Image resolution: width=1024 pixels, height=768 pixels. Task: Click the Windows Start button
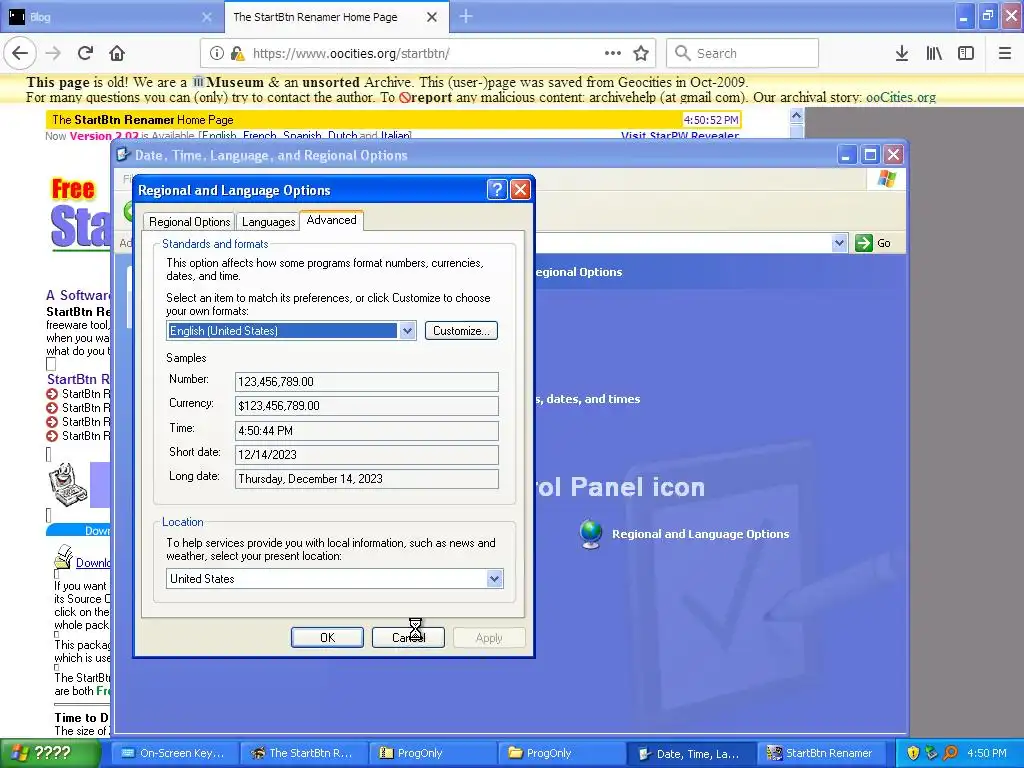pyautogui.click(x=50, y=753)
